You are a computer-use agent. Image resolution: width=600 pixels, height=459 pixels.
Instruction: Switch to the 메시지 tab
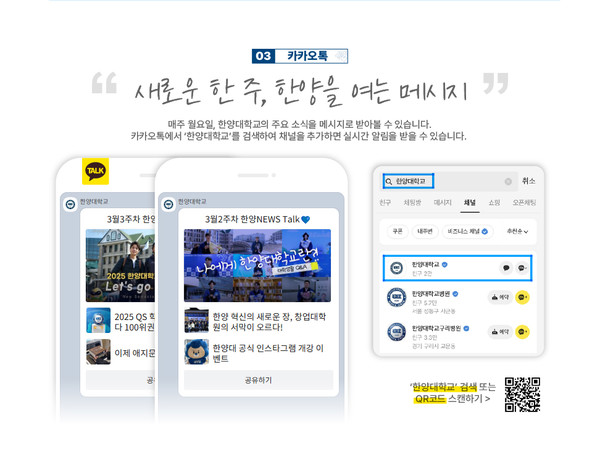(x=442, y=202)
